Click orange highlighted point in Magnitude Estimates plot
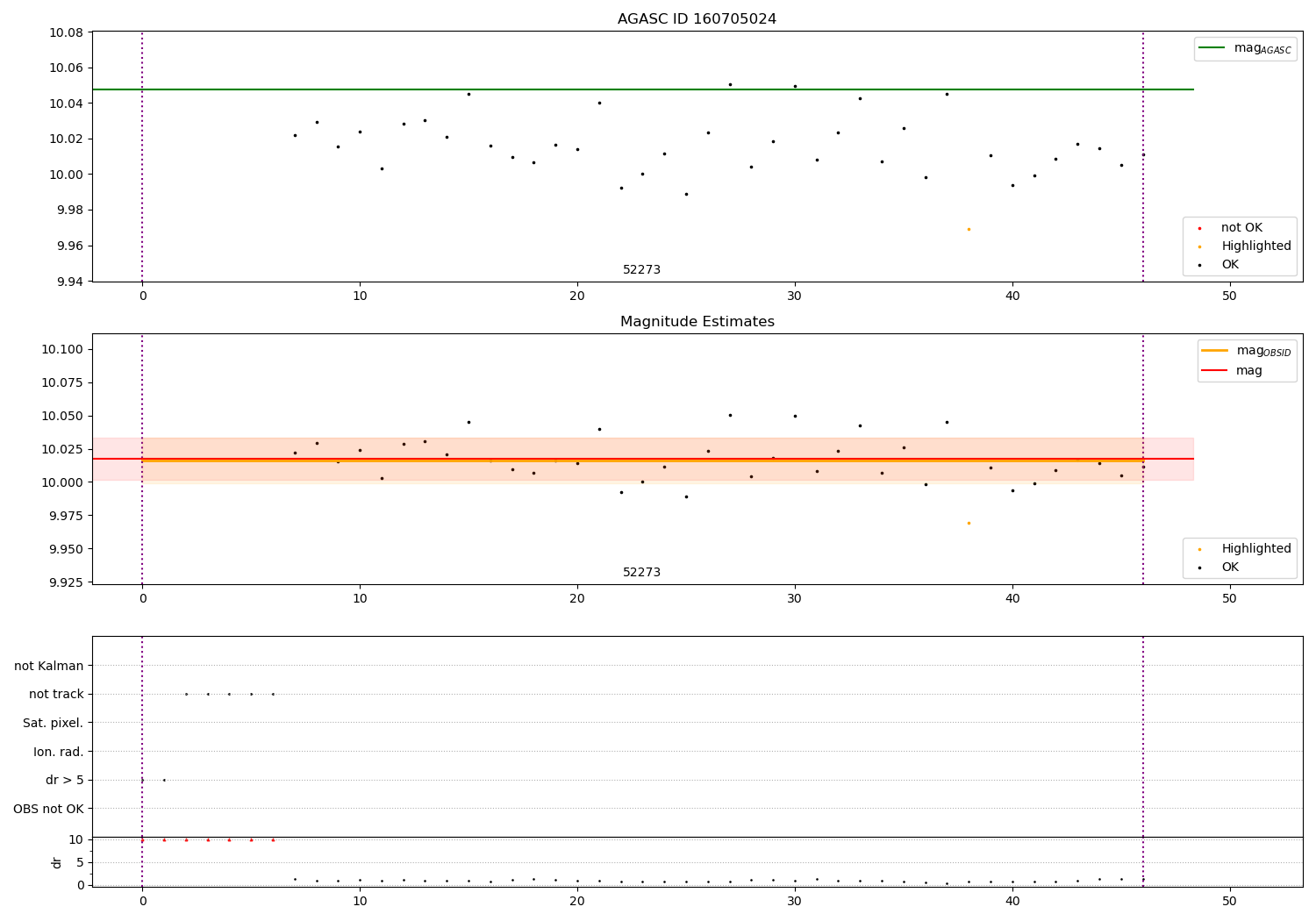The width and height of the screenshot is (1316, 921). [x=969, y=523]
